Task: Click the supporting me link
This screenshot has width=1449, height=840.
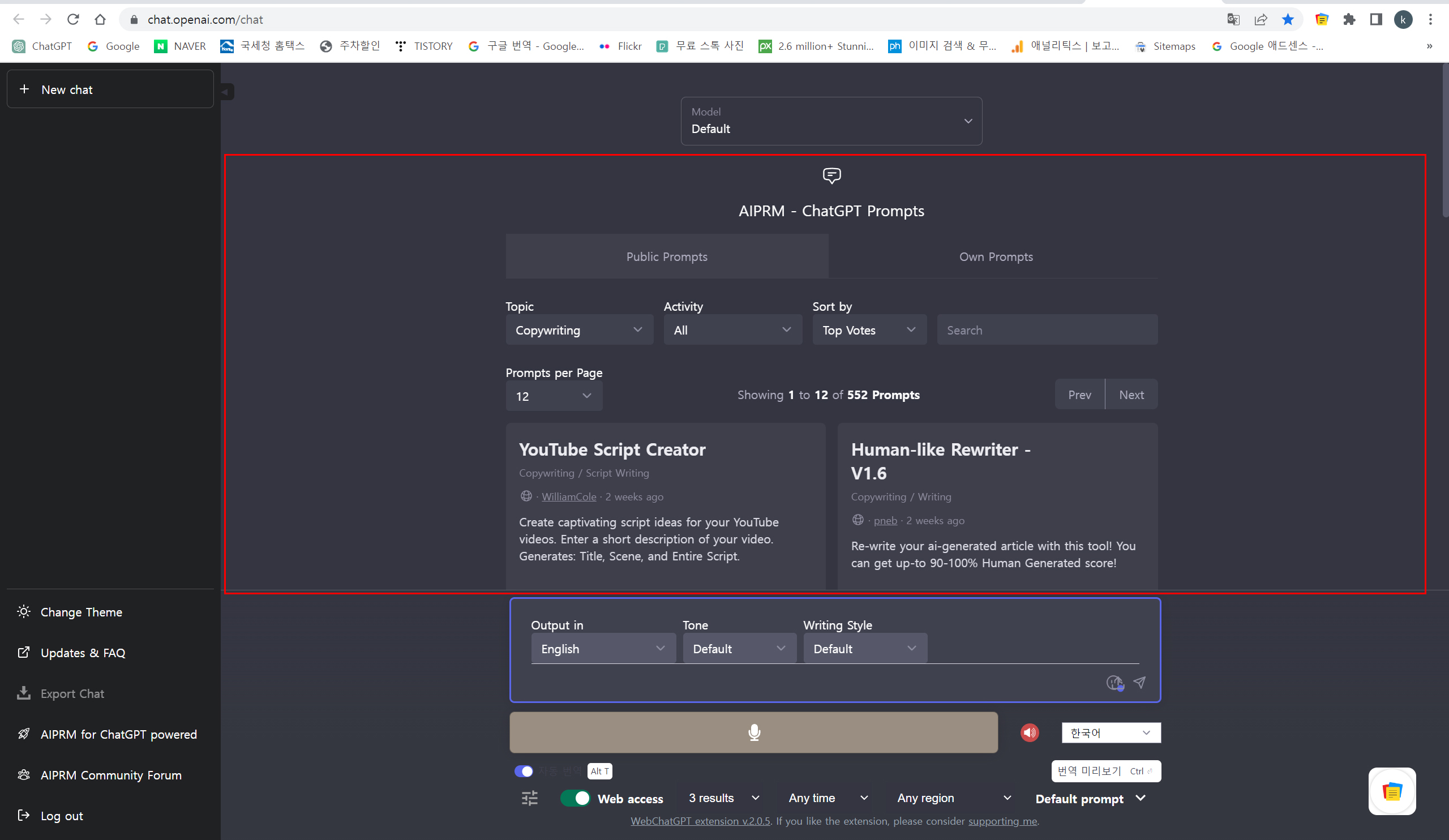Action: (1002, 821)
